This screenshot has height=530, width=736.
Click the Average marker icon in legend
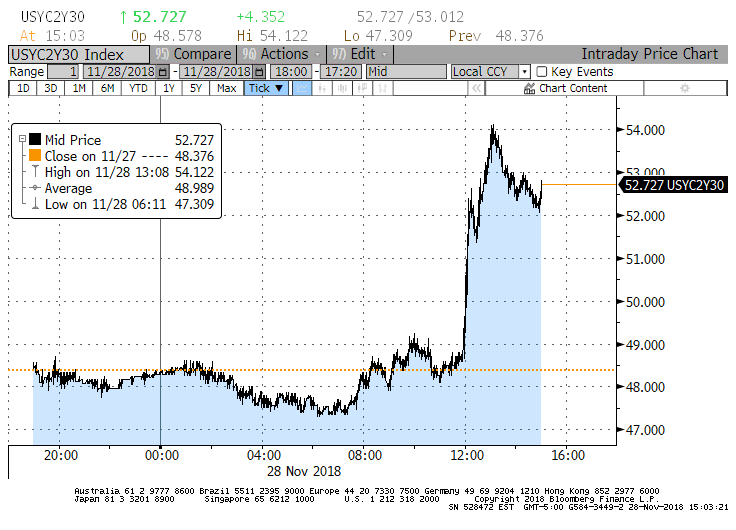coord(35,188)
